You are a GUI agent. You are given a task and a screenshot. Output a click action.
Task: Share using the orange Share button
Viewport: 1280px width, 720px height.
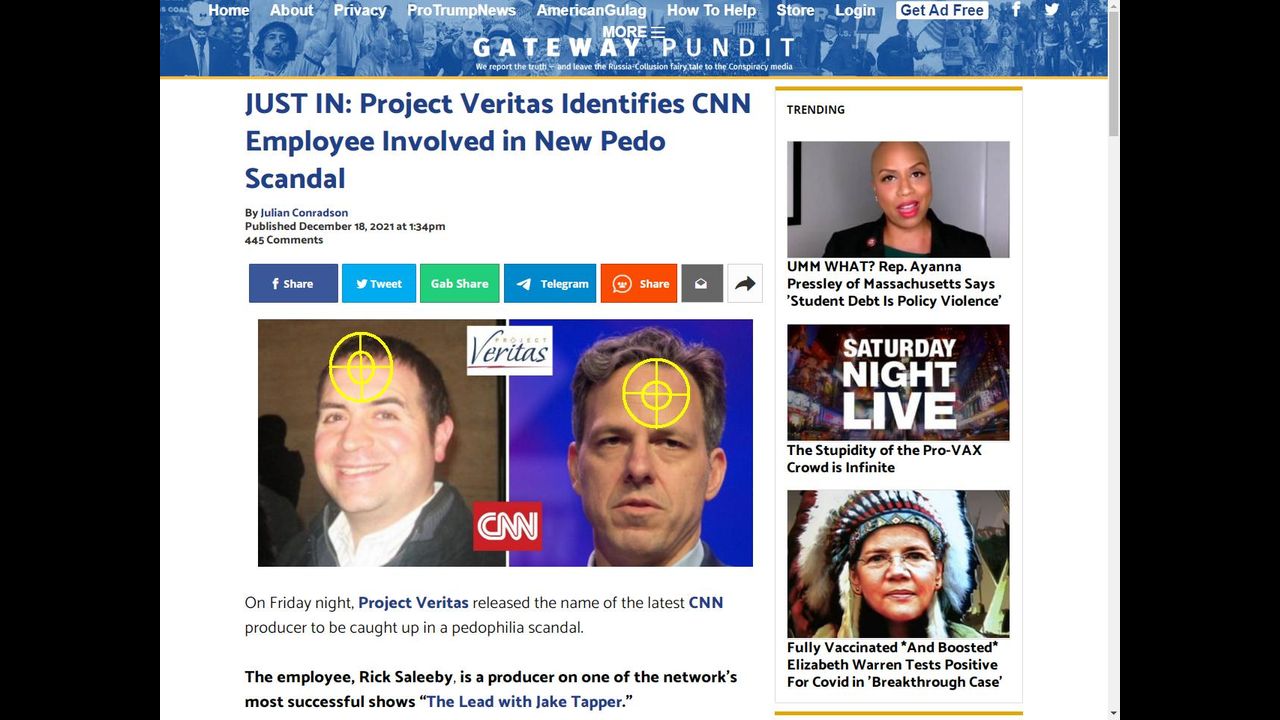click(638, 283)
